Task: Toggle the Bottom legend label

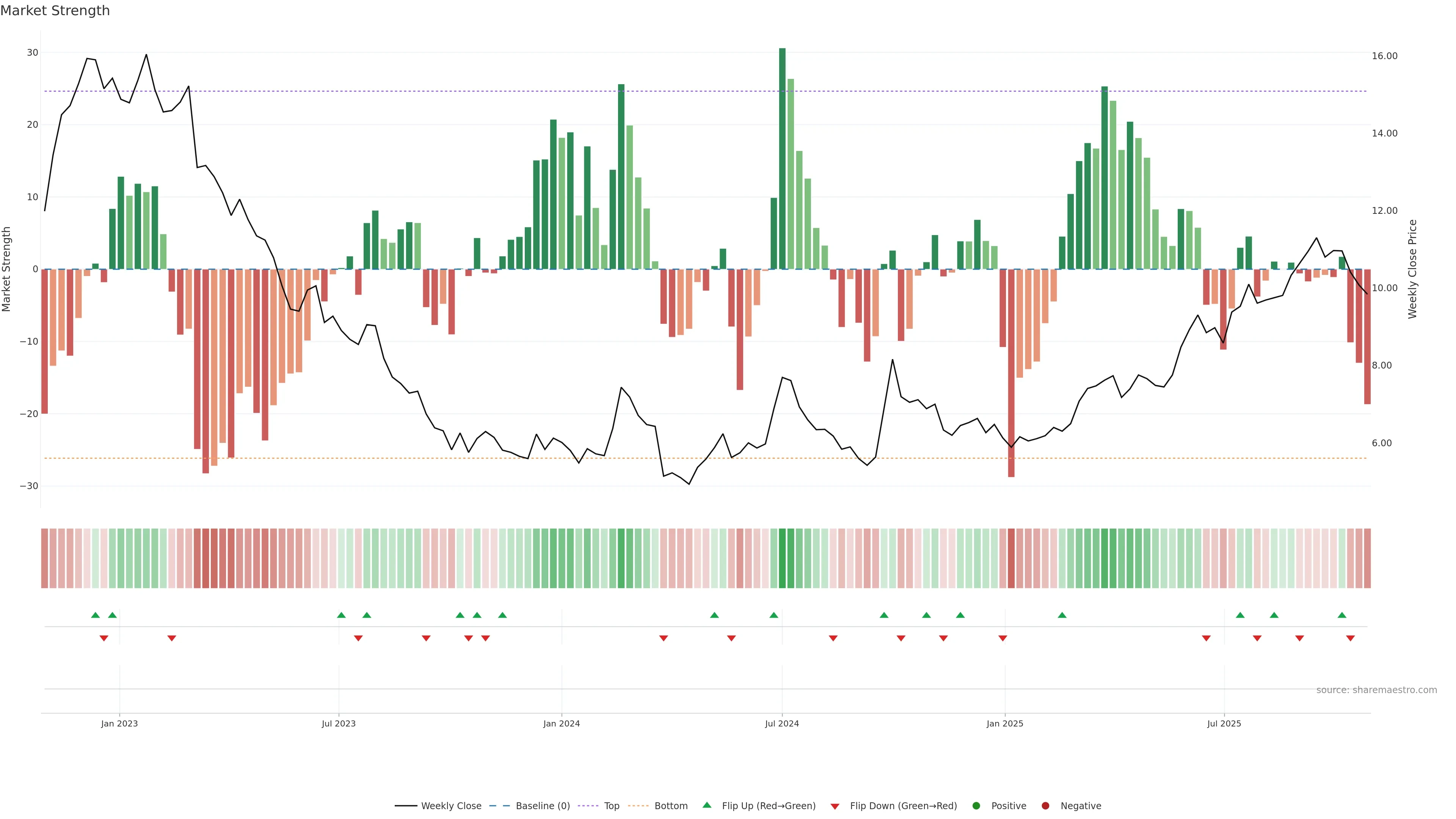Action: click(671, 806)
